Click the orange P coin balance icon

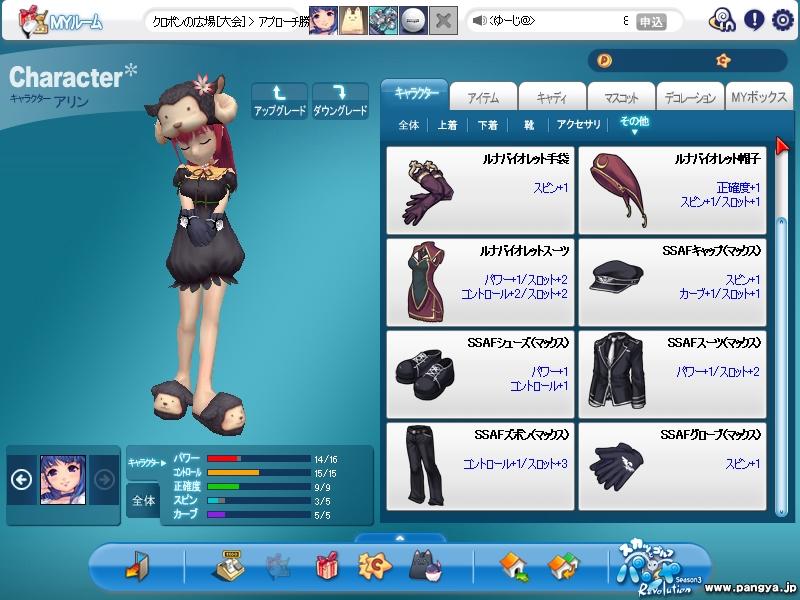604,61
